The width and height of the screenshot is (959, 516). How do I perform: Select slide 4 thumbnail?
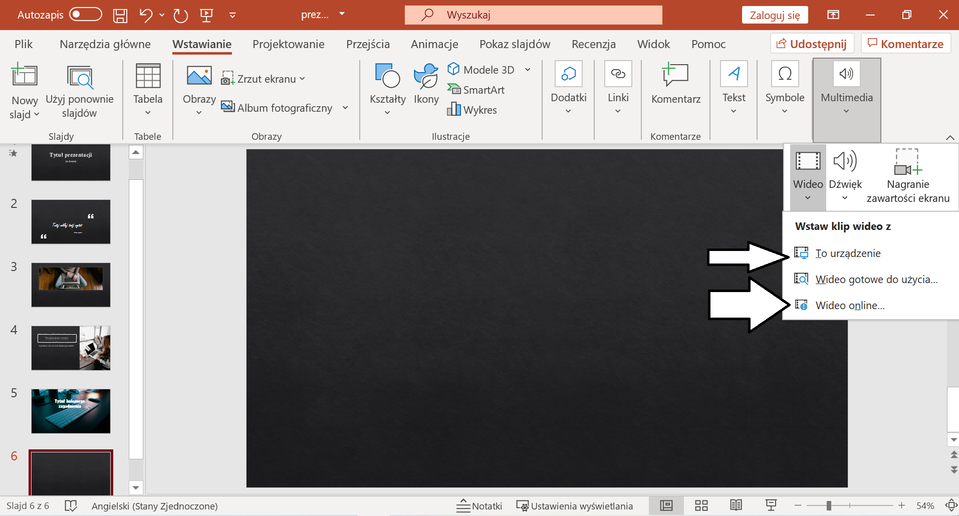71,347
